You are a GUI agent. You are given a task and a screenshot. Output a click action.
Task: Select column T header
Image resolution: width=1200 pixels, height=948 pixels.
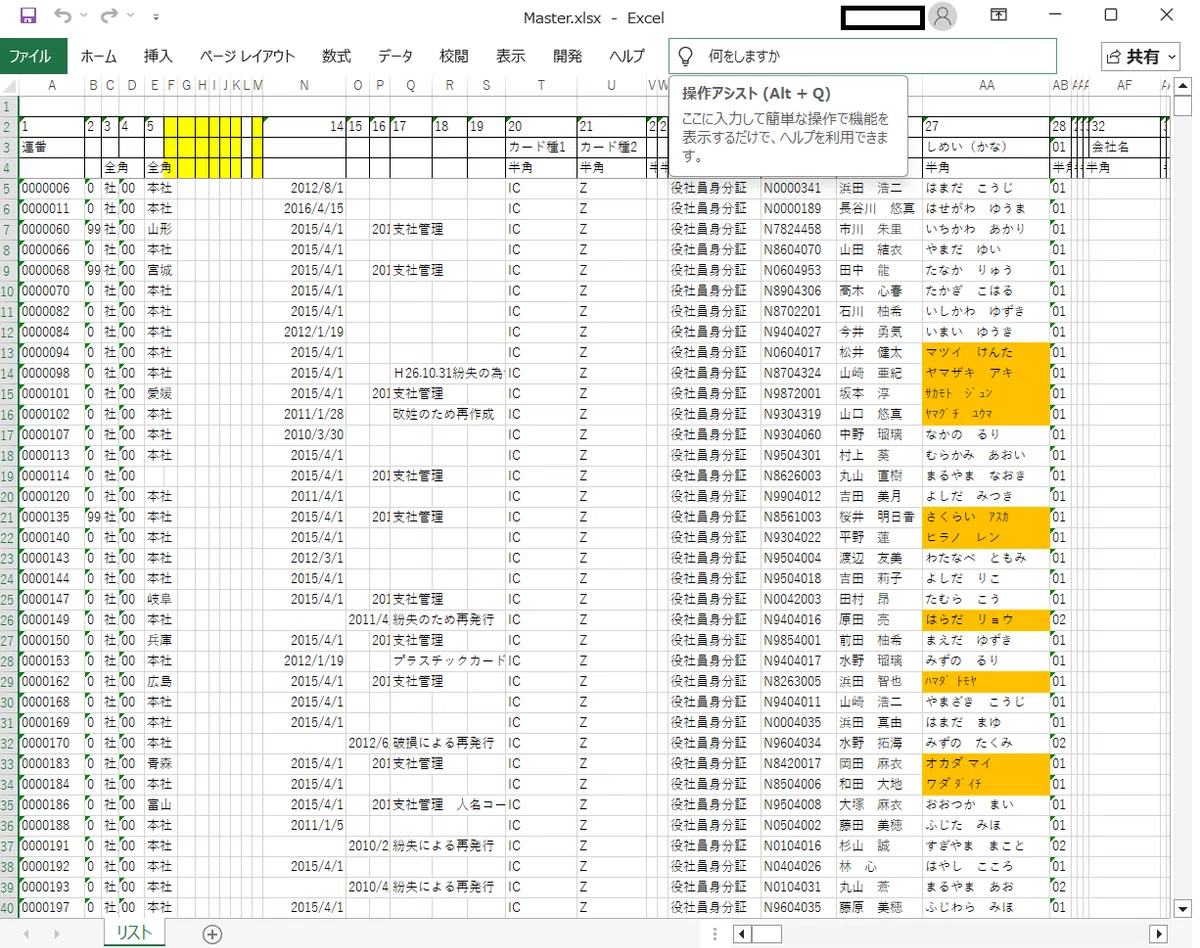point(541,86)
